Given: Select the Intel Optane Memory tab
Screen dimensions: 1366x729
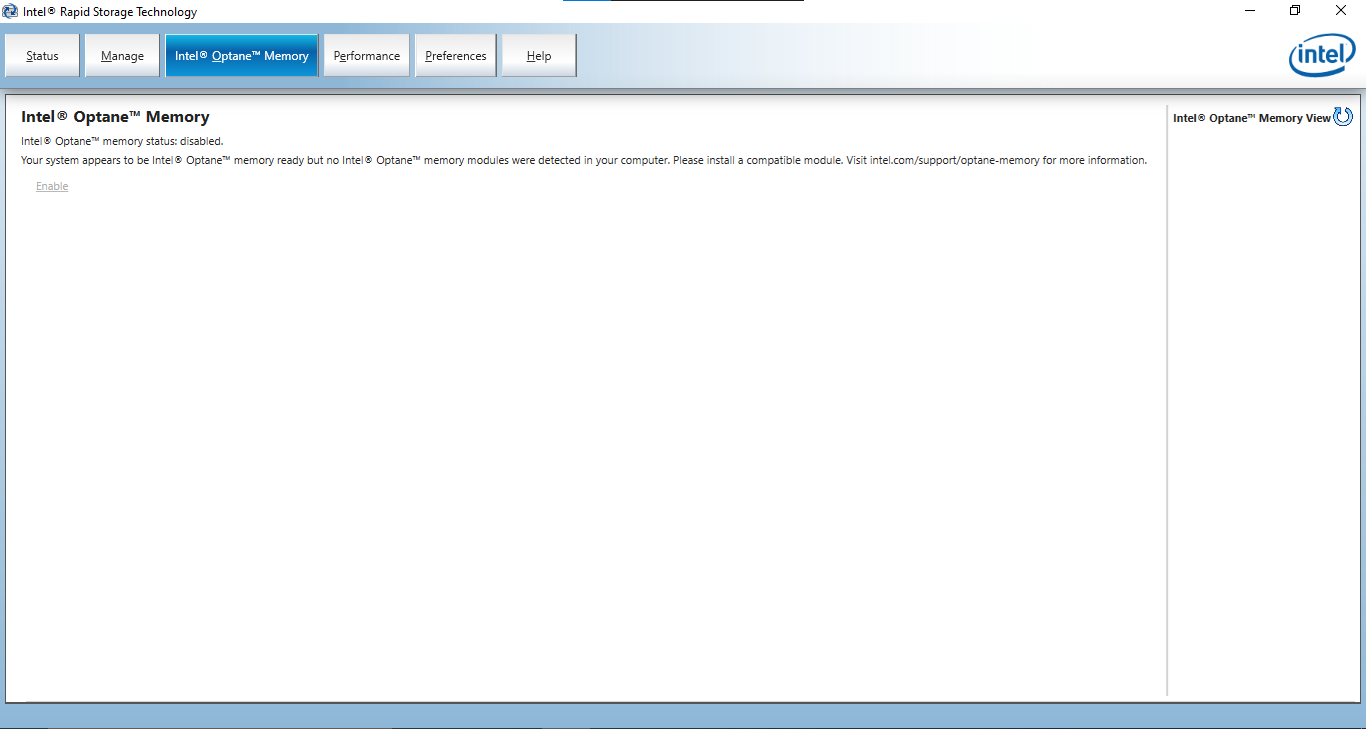Looking at the screenshot, I should click(241, 56).
